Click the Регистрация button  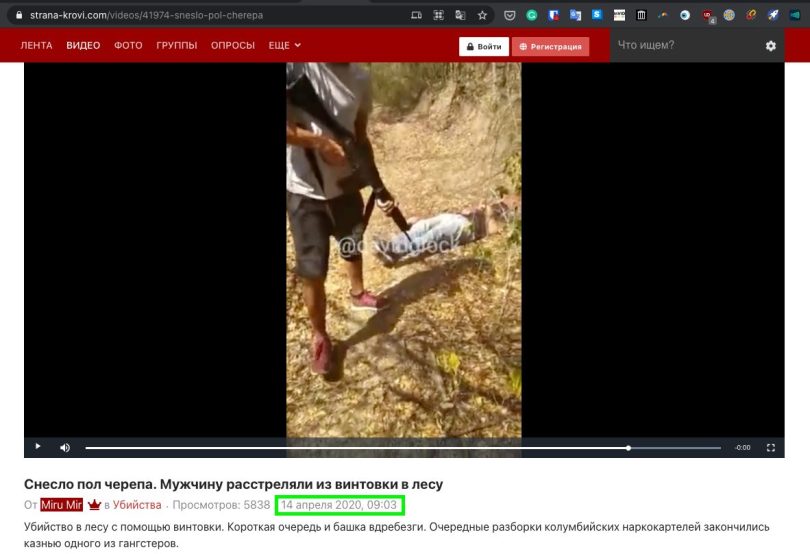(x=551, y=46)
